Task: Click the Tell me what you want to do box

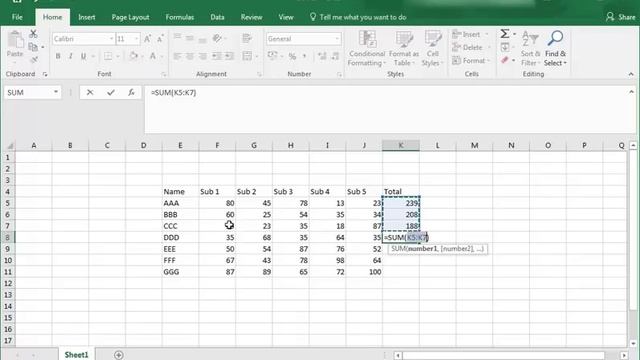Action: (358, 17)
